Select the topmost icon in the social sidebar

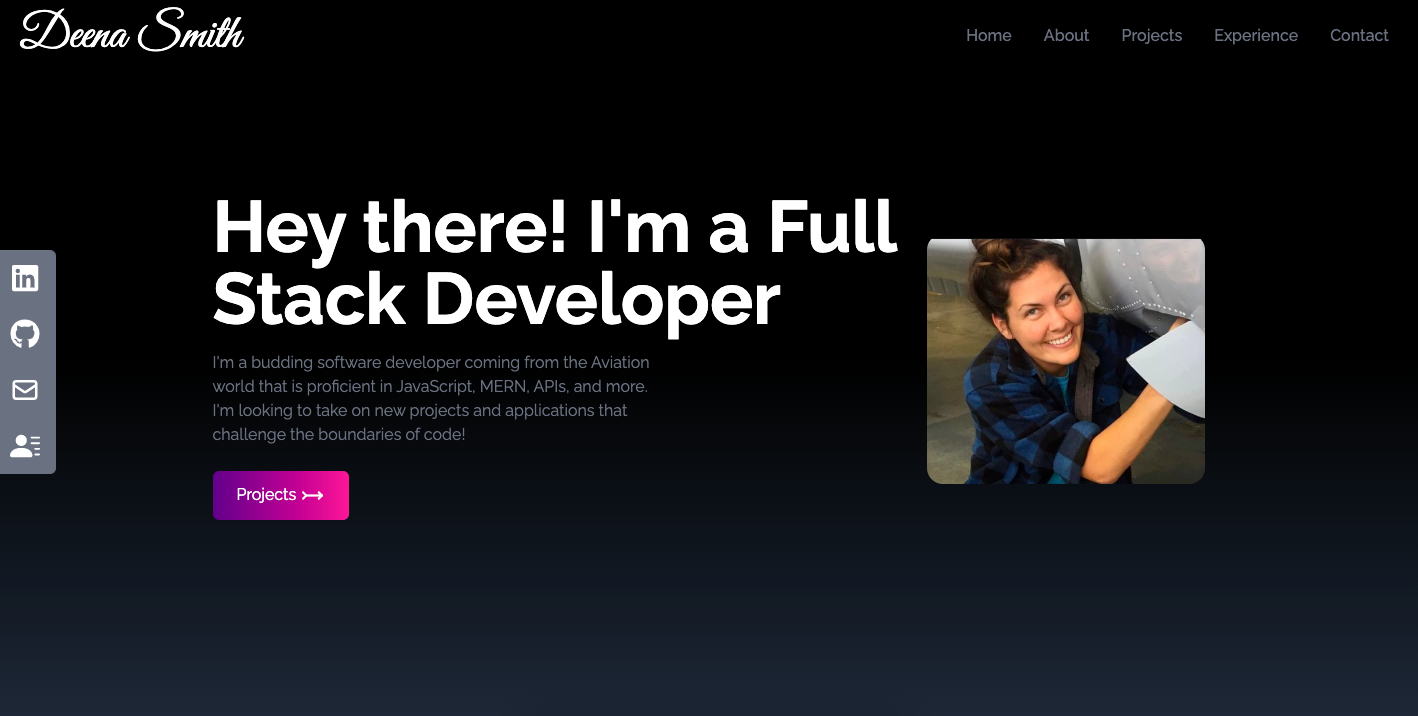click(25, 278)
